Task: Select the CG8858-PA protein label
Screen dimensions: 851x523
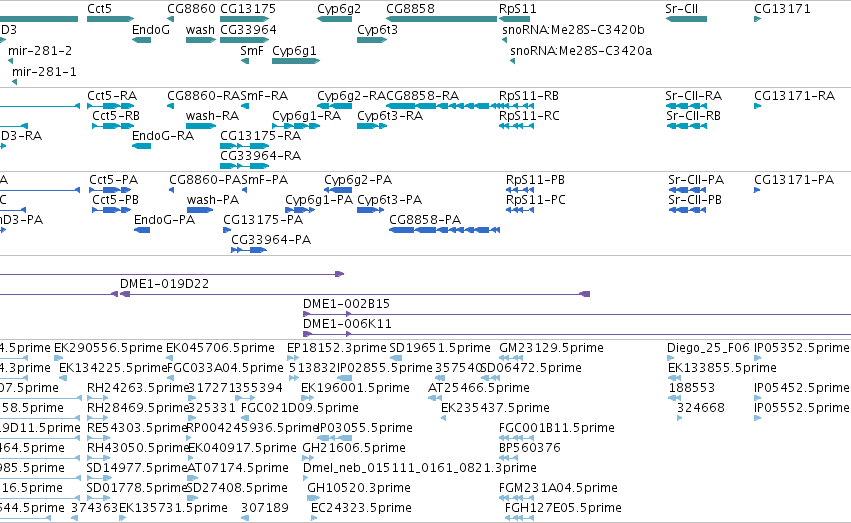Action: click(425, 220)
